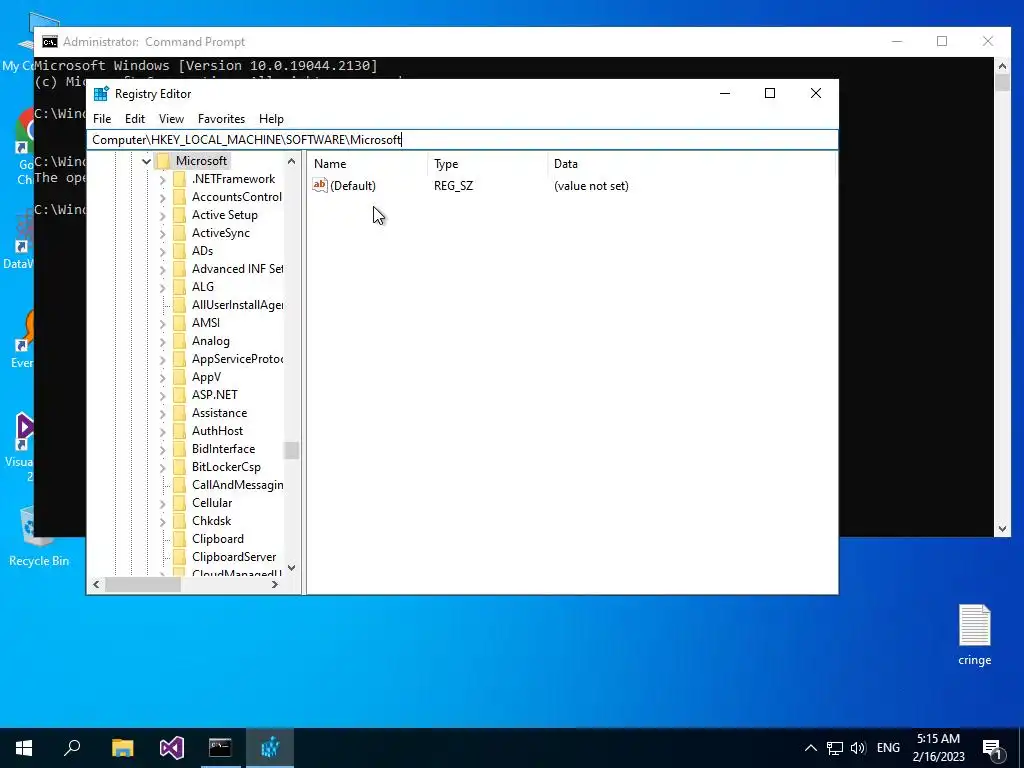Click tree pane scroll-up arrow

tap(291, 161)
